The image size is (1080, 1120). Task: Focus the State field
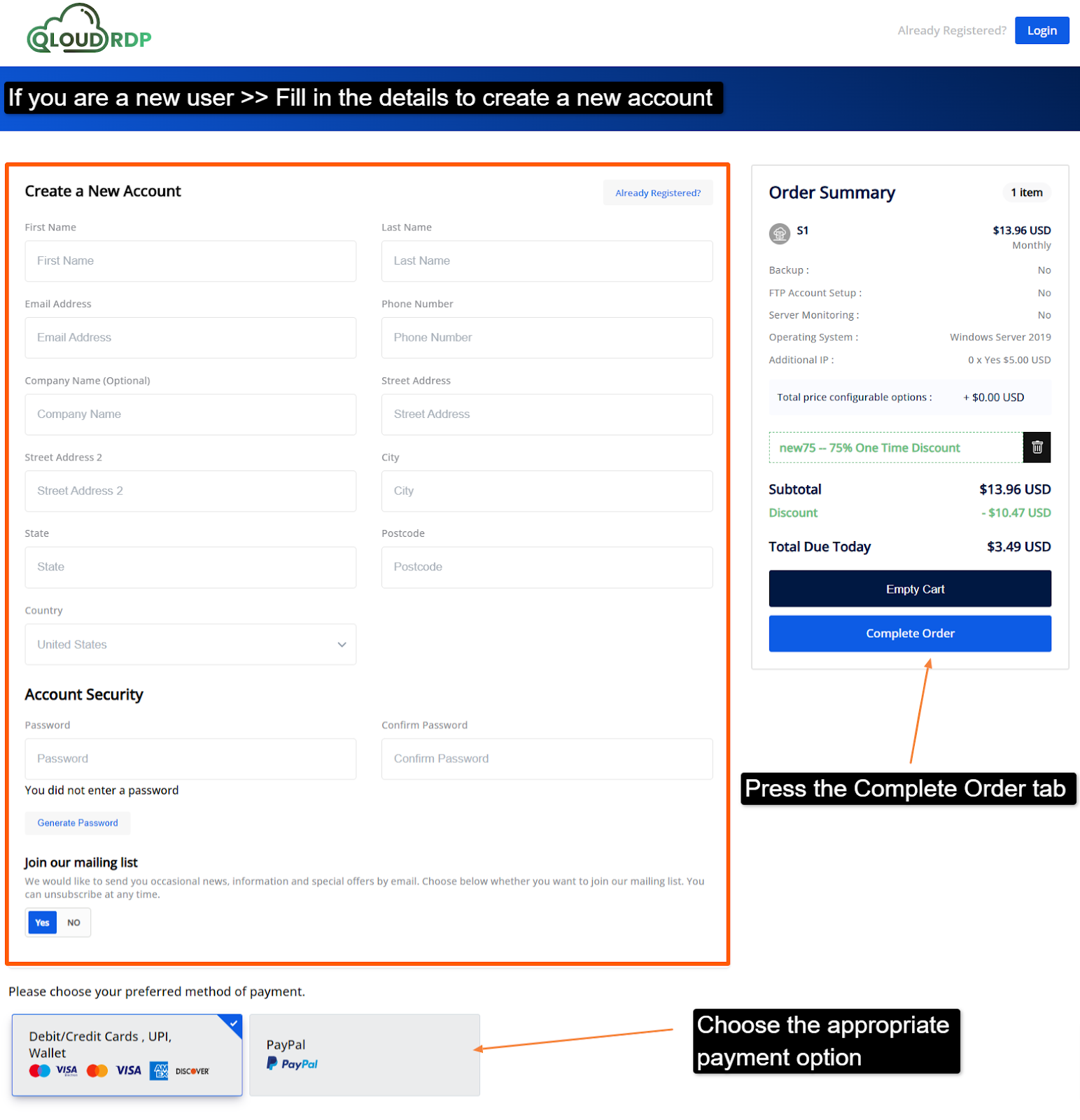pyautogui.click(x=190, y=567)
